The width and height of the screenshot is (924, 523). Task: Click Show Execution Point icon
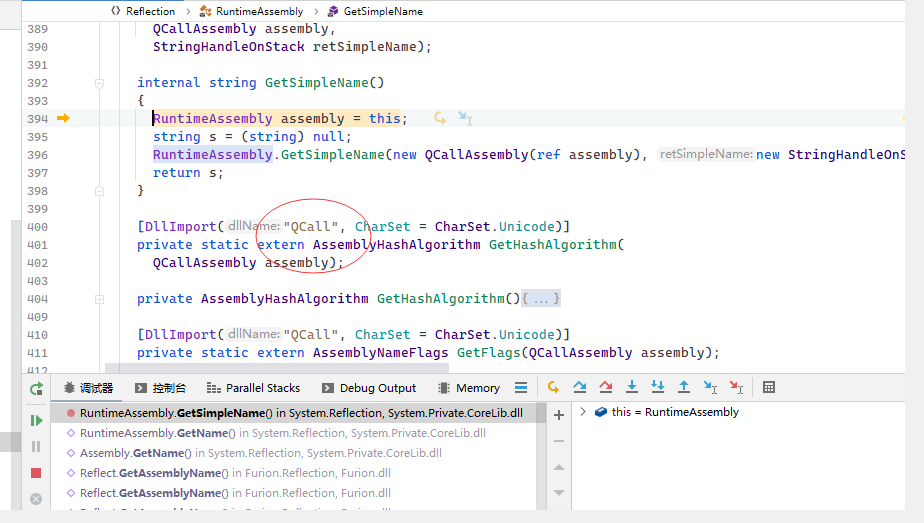(x=553, y=388)
